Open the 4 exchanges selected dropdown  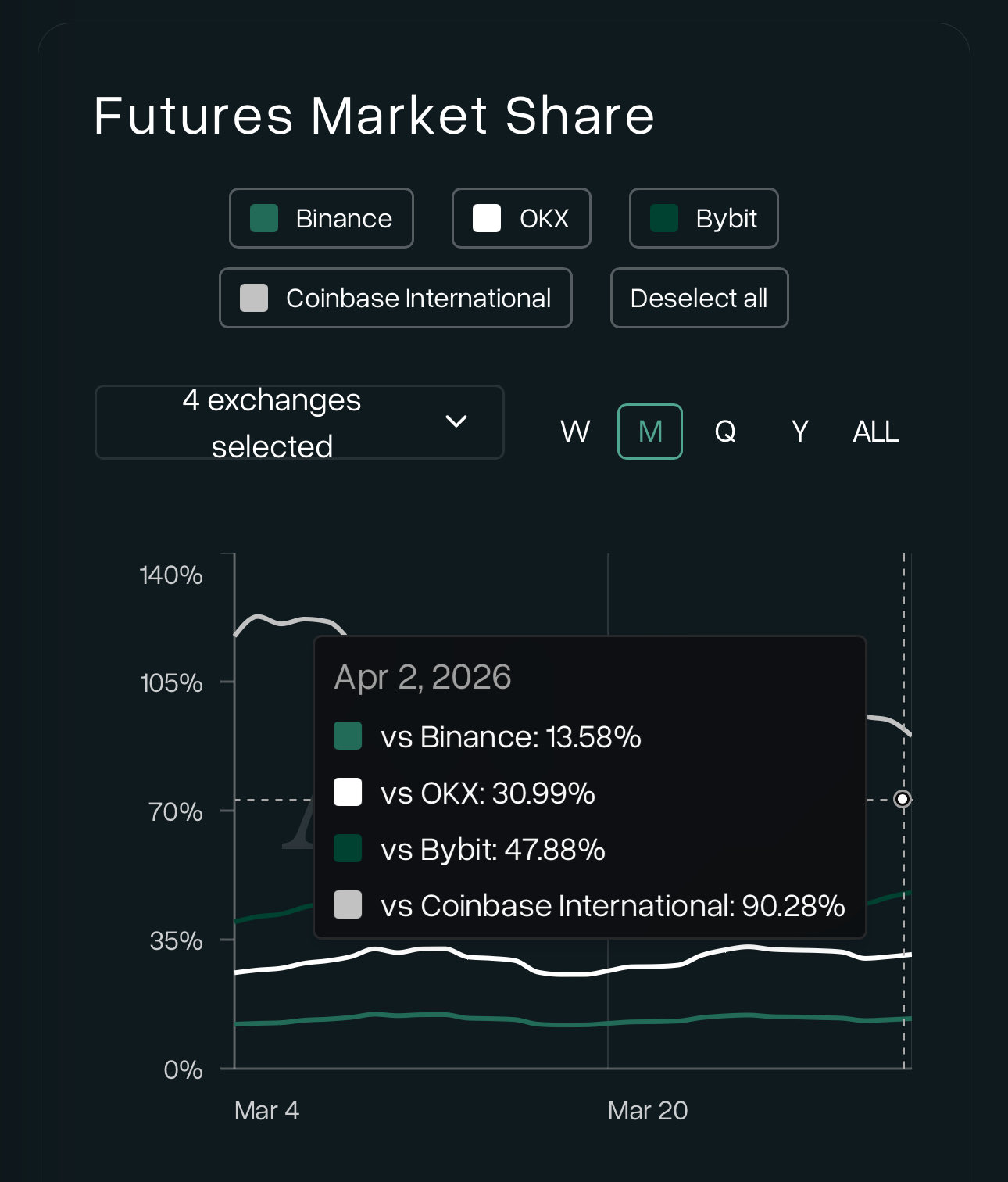272,422
